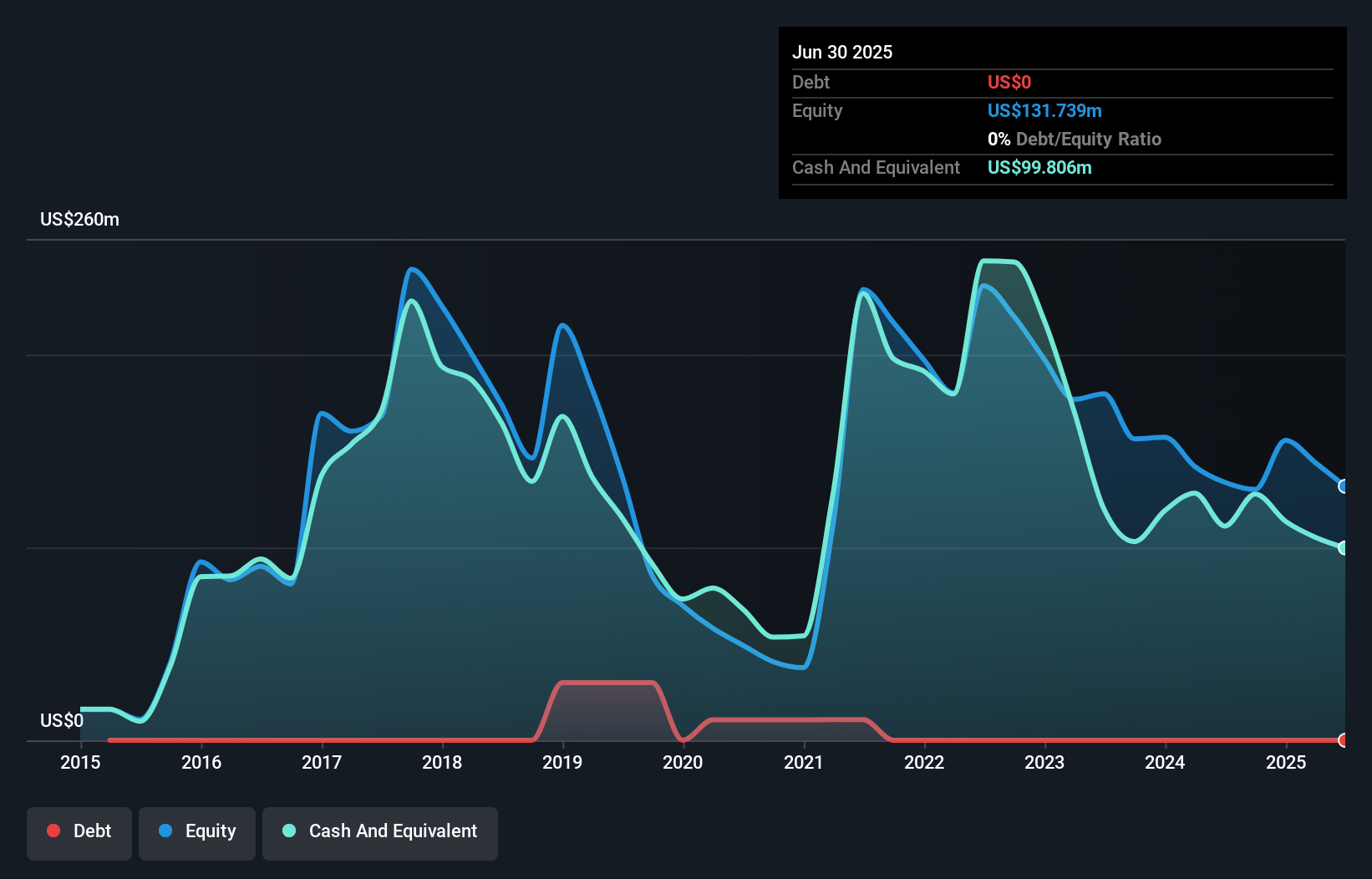Click the Jun 30 2025 tooltip date
Viewport: 1372px width, 879px height.
[842, 52]
